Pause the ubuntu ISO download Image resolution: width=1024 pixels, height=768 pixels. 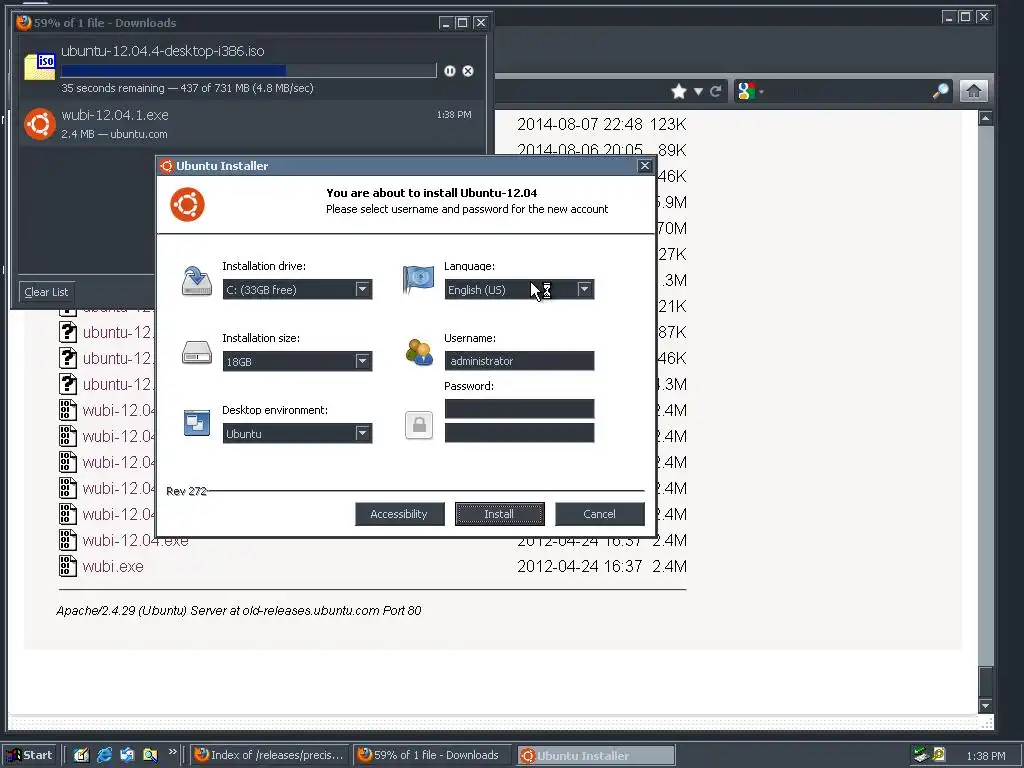click(450, 71)
